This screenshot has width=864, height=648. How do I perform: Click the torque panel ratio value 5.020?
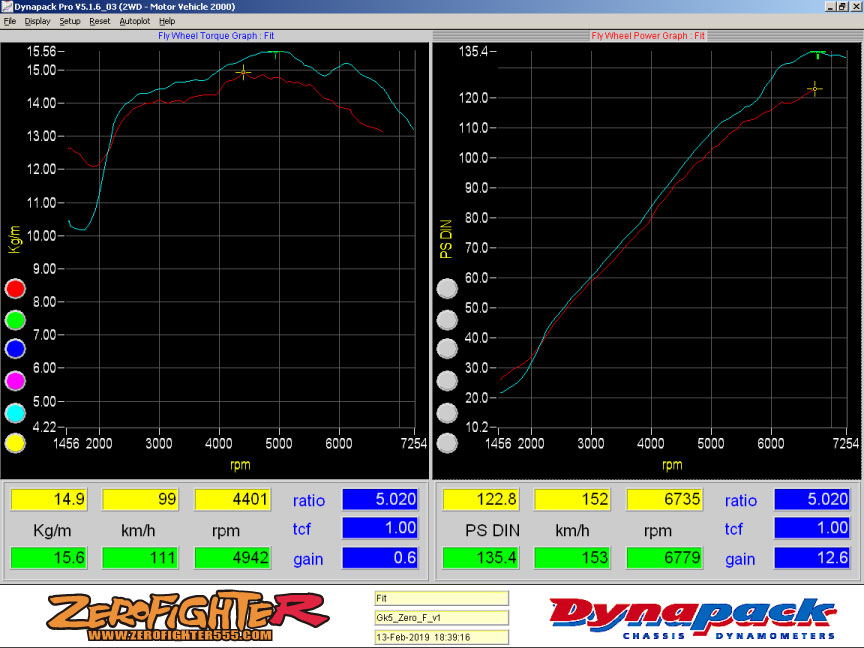coord(381,500)
